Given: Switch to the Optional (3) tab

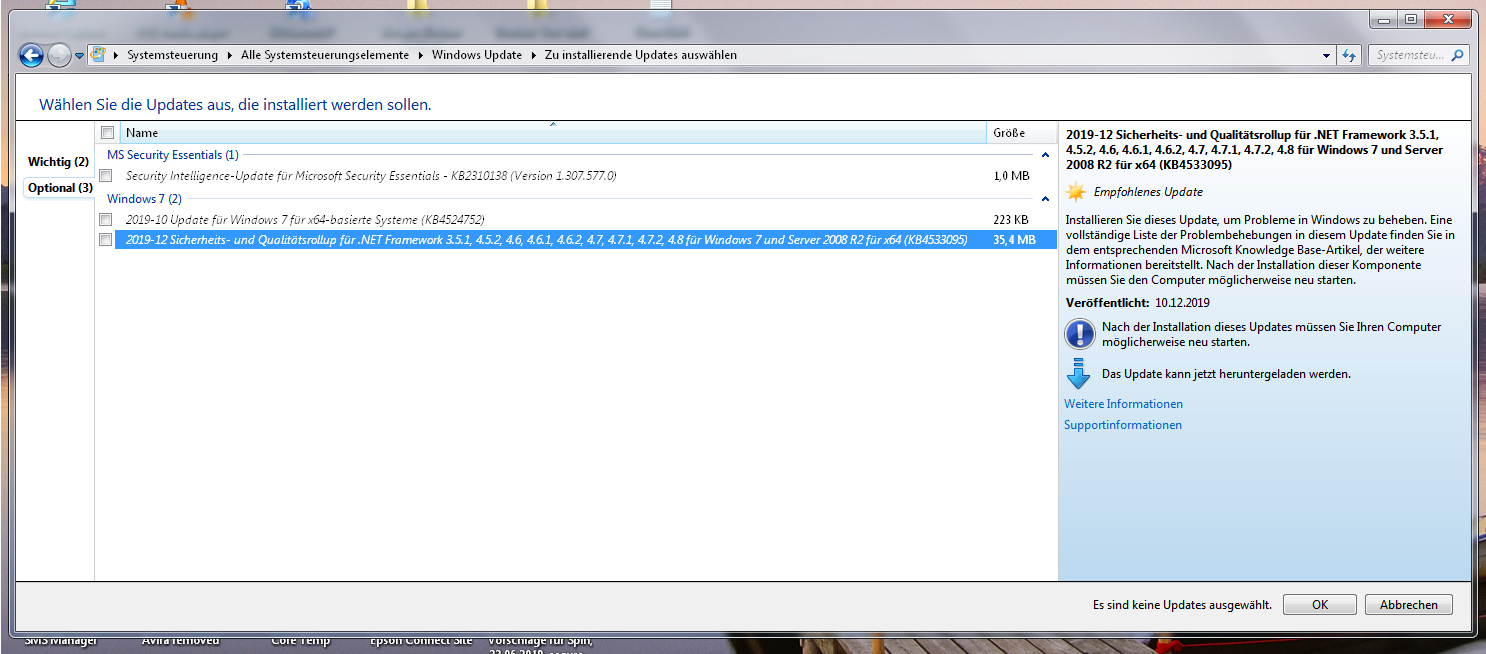Looking at the screenshot, I should pyautogui.click(x=60, y=188).
